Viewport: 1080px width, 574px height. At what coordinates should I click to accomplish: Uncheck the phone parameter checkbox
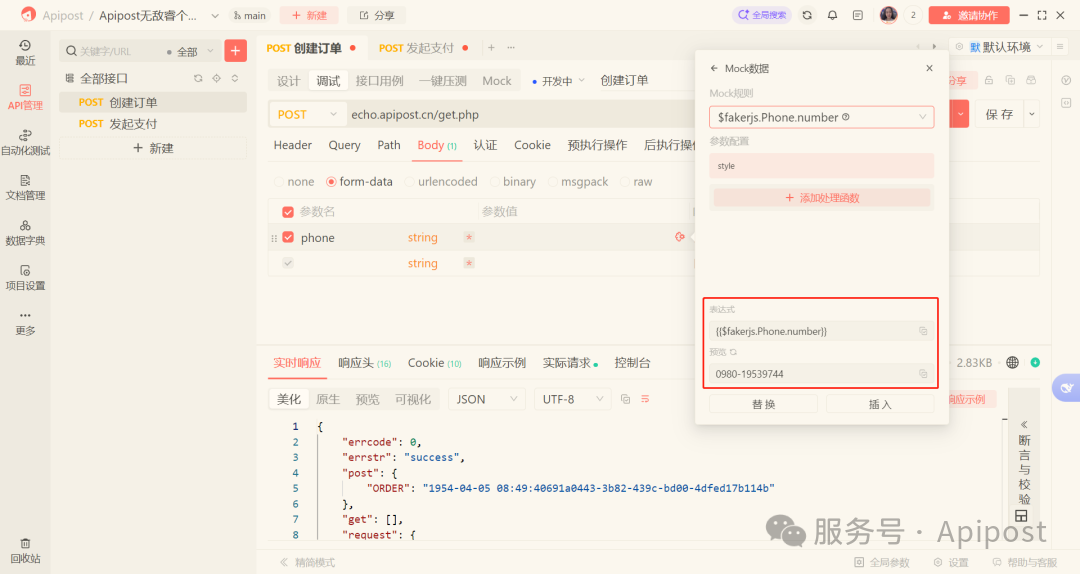pyautogui.click(x=288, y=237)
